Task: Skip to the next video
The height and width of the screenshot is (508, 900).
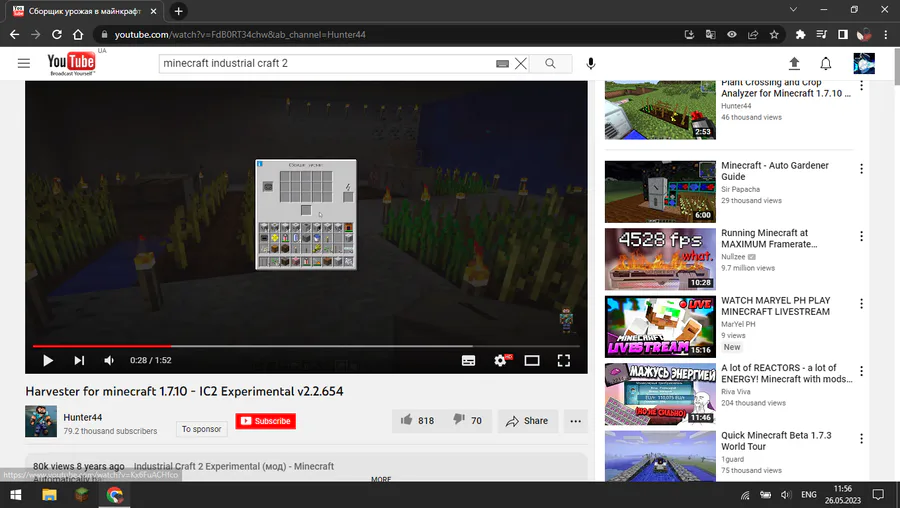Action: coord(79,360)
